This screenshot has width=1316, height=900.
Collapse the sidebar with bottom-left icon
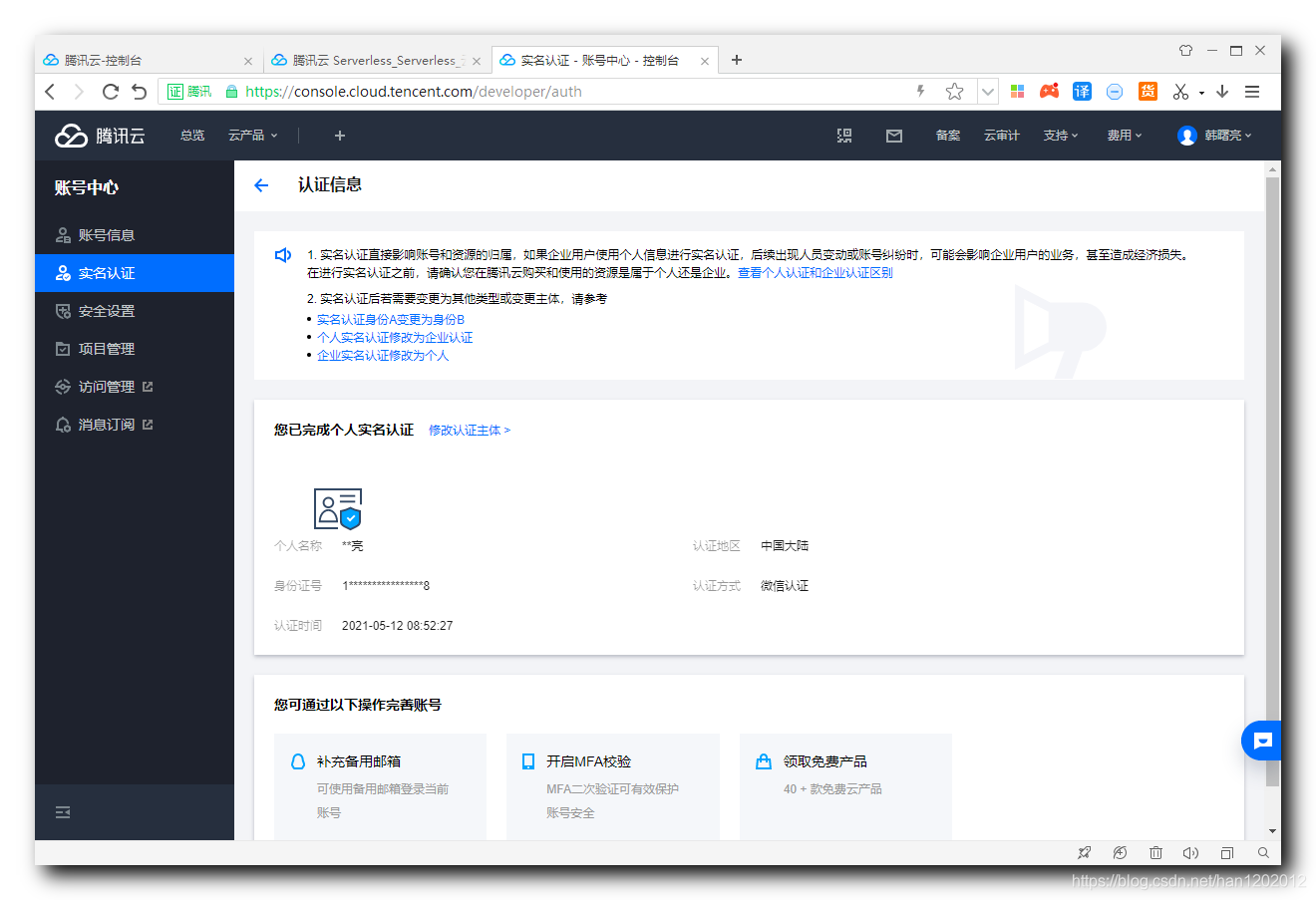click(63, 812)
